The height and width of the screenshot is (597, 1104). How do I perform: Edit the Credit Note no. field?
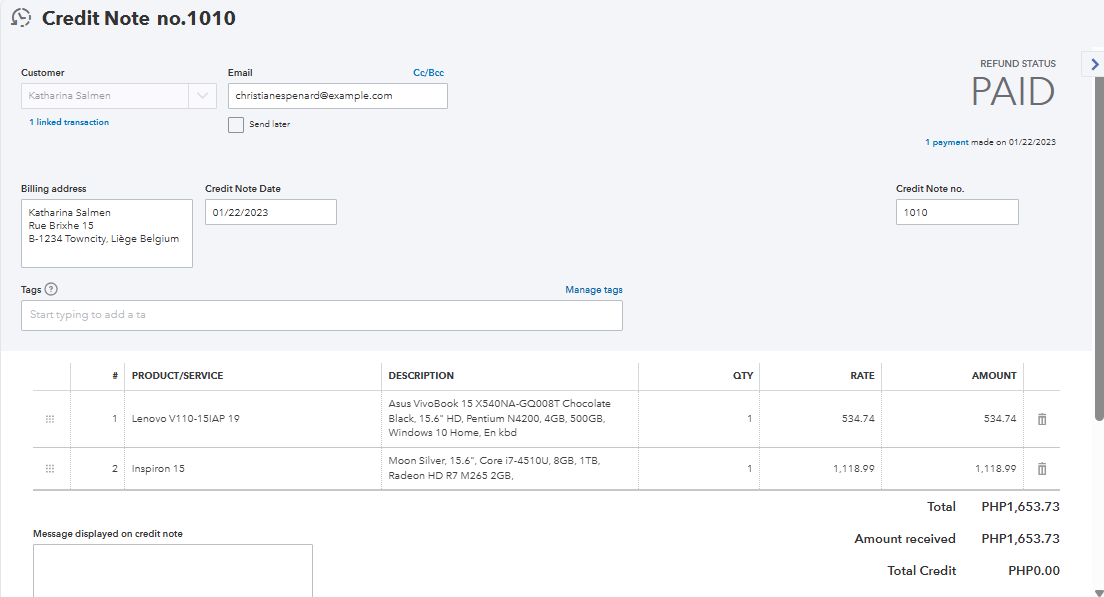(956, 212)
